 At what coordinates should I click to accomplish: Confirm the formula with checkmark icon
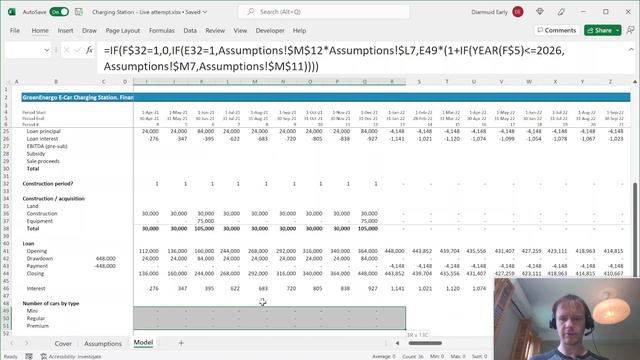[78, 50]
